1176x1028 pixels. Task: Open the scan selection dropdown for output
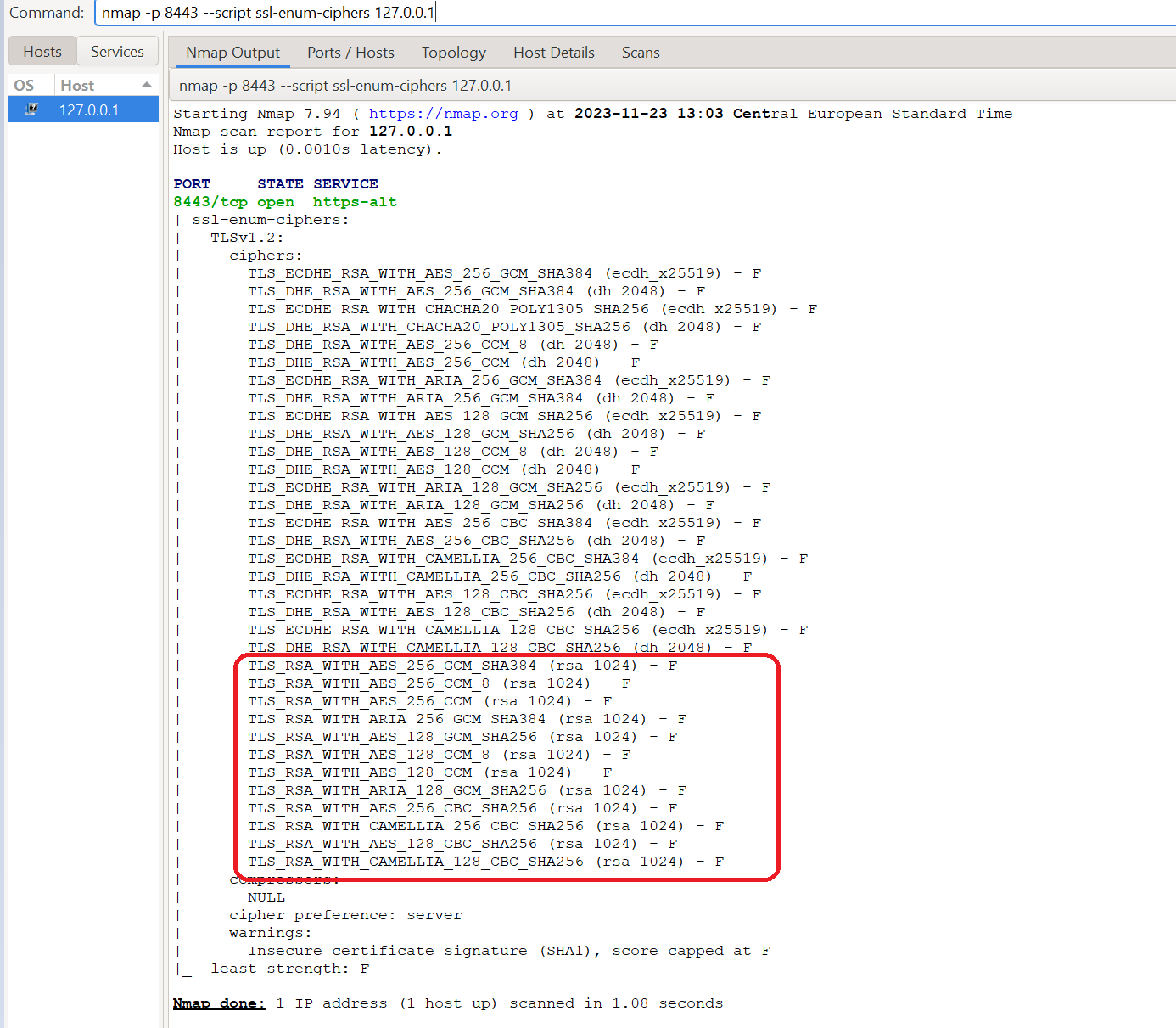coord(670,86)
